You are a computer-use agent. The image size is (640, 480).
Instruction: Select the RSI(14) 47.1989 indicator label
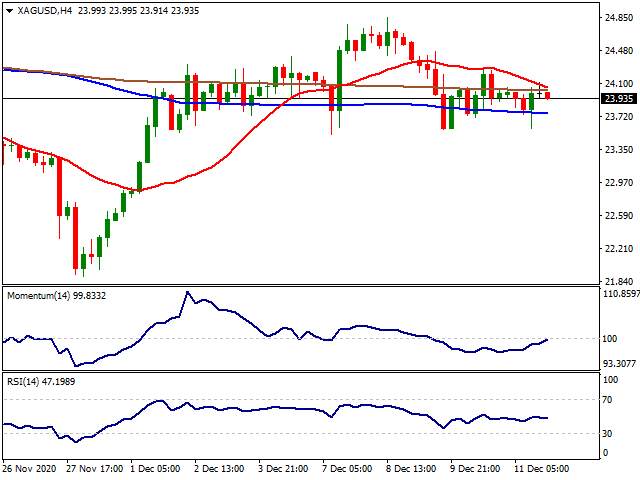point(41,382)
